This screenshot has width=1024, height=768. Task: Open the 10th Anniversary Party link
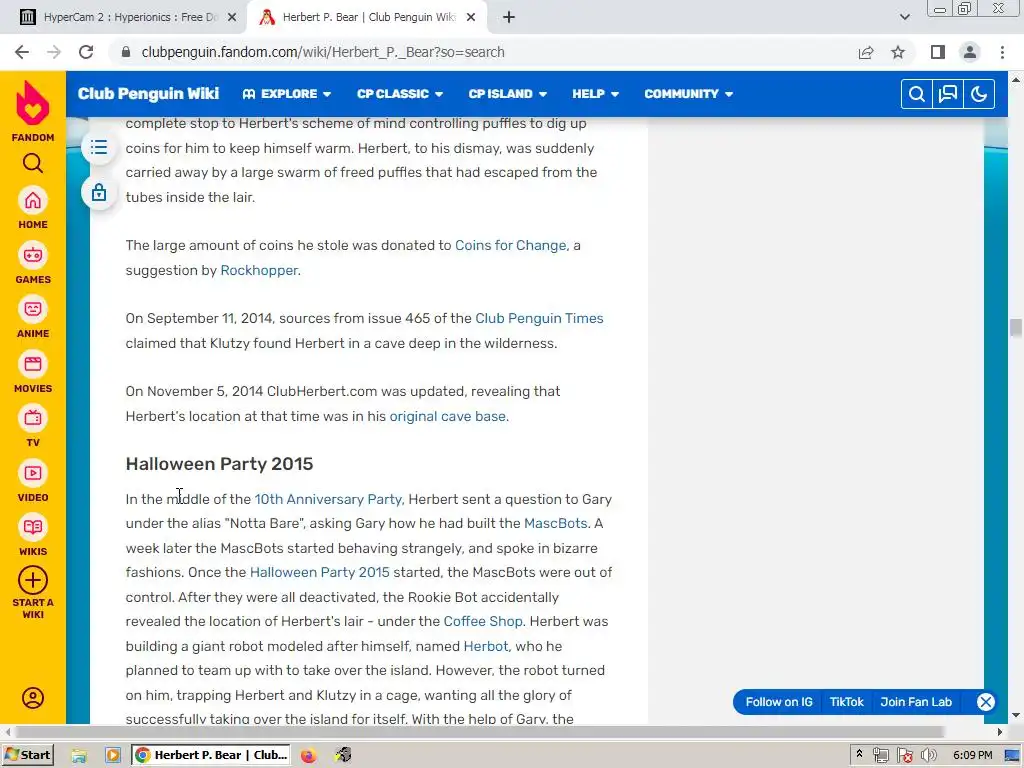click(x=328, y=500)
